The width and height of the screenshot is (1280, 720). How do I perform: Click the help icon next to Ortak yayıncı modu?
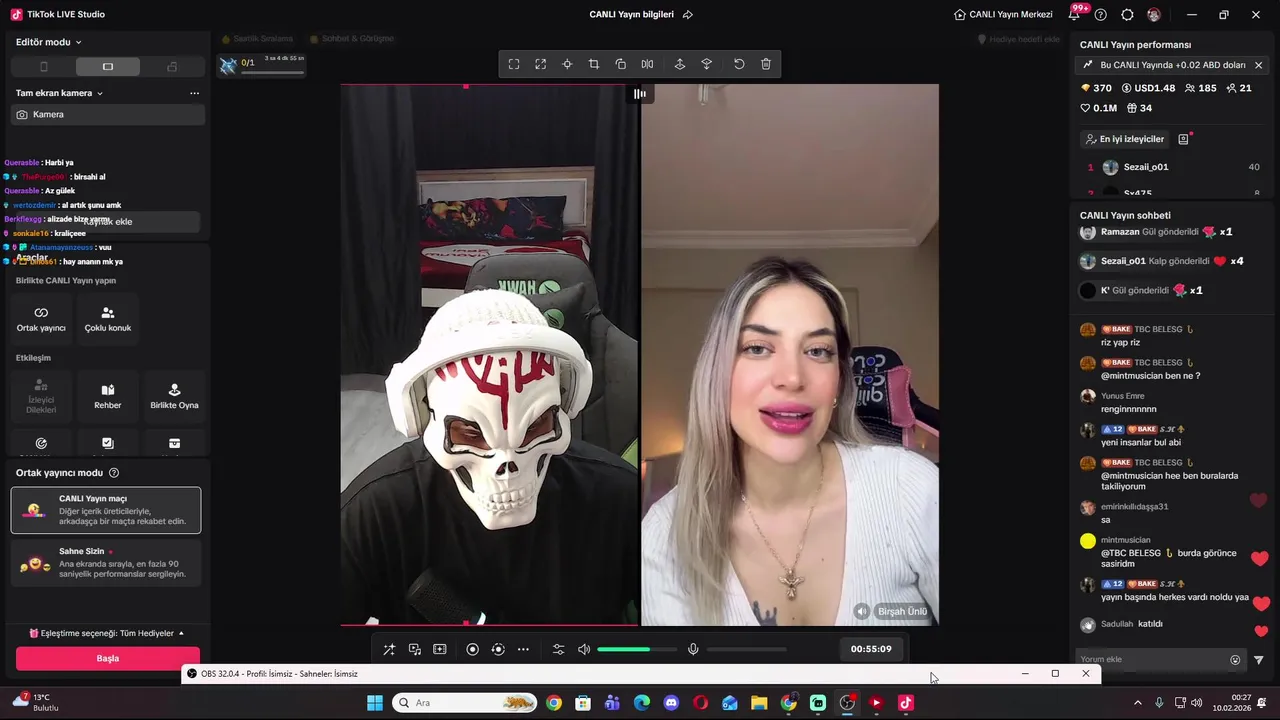click(114, 473)
